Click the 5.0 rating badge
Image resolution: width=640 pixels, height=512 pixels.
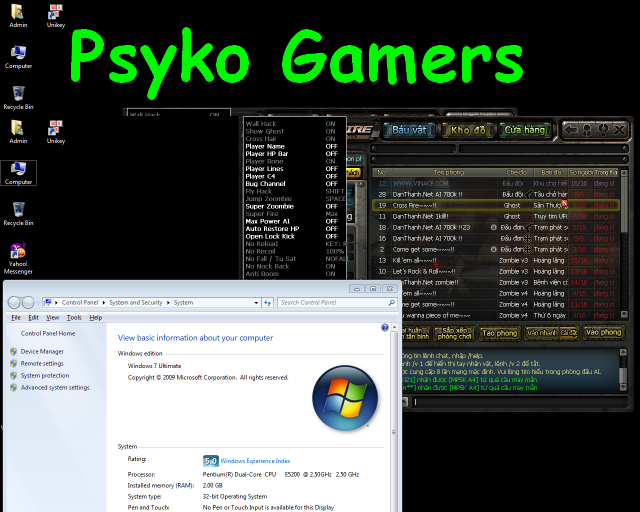point(211,461)
